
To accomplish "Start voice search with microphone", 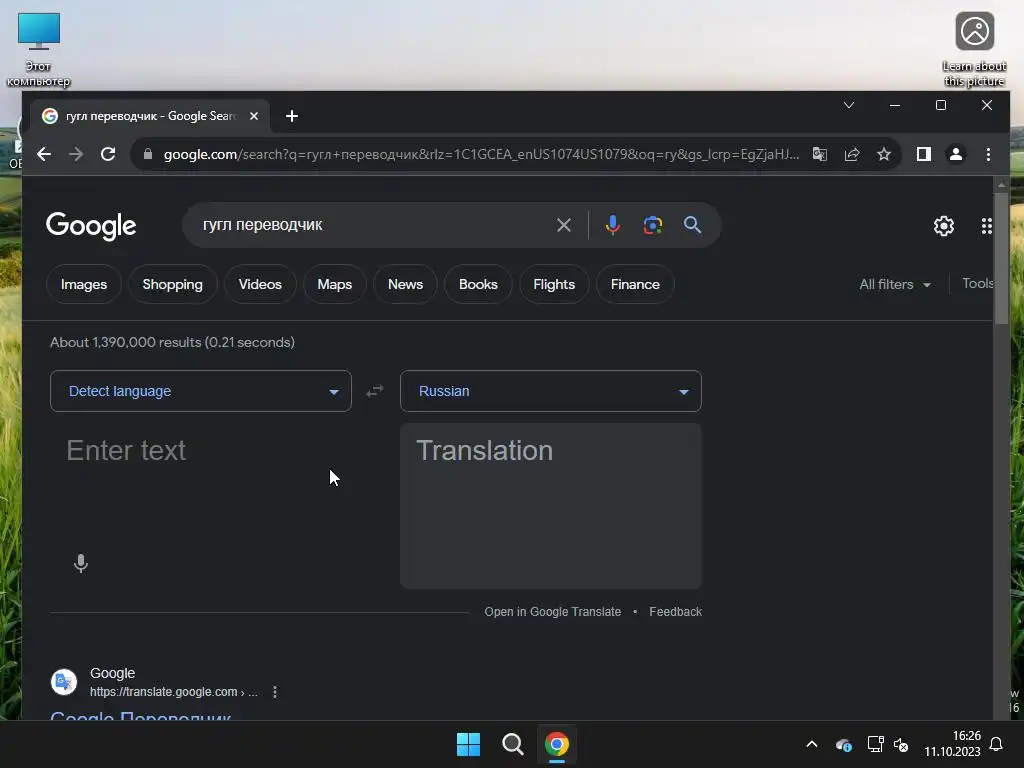I will point(613,225).
